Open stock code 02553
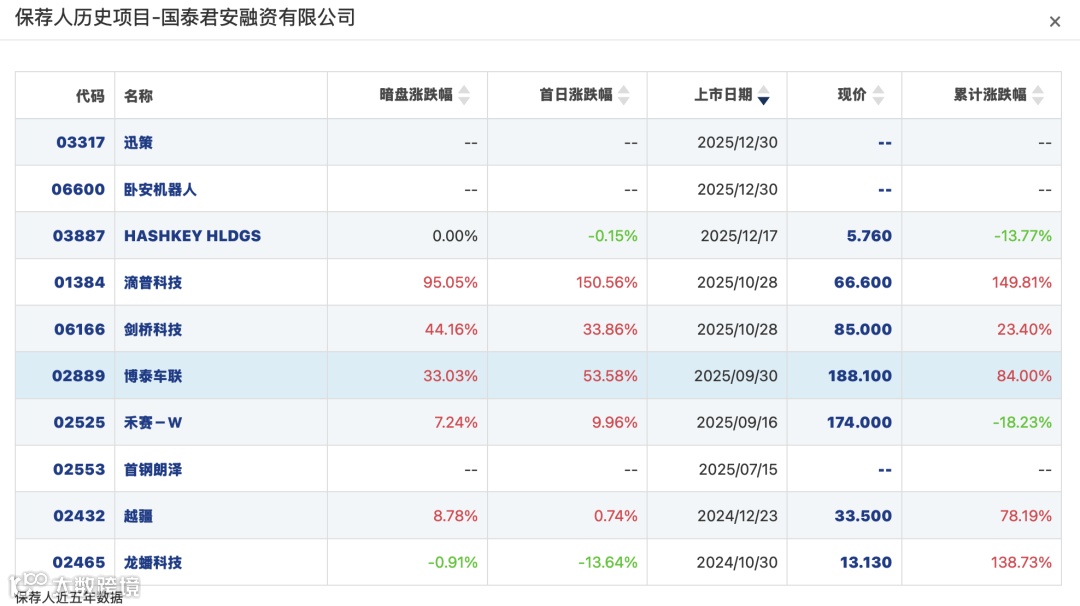Screen dimensions: 1080x606 point(79,469)
